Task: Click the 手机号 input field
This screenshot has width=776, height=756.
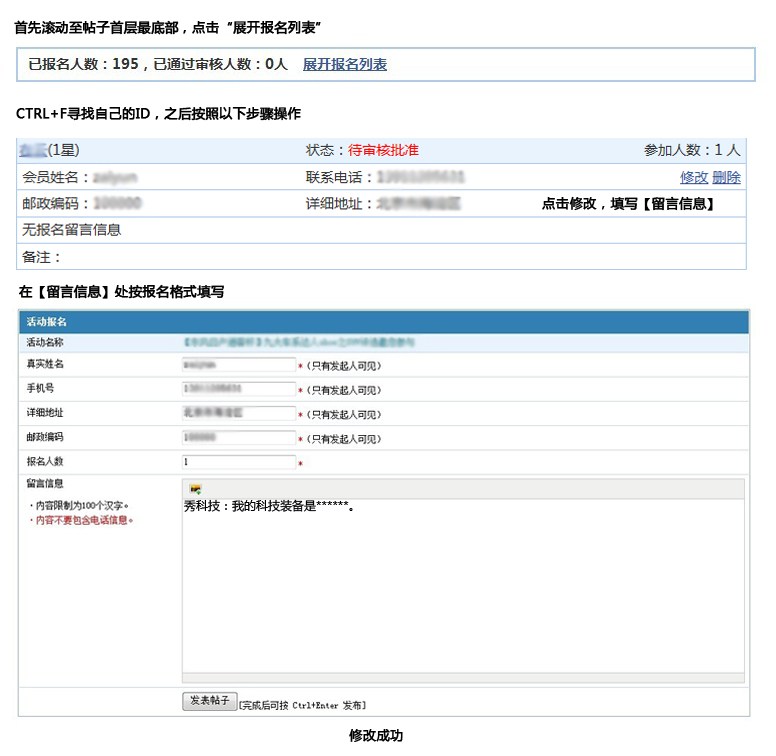Action: coord(239,389)
